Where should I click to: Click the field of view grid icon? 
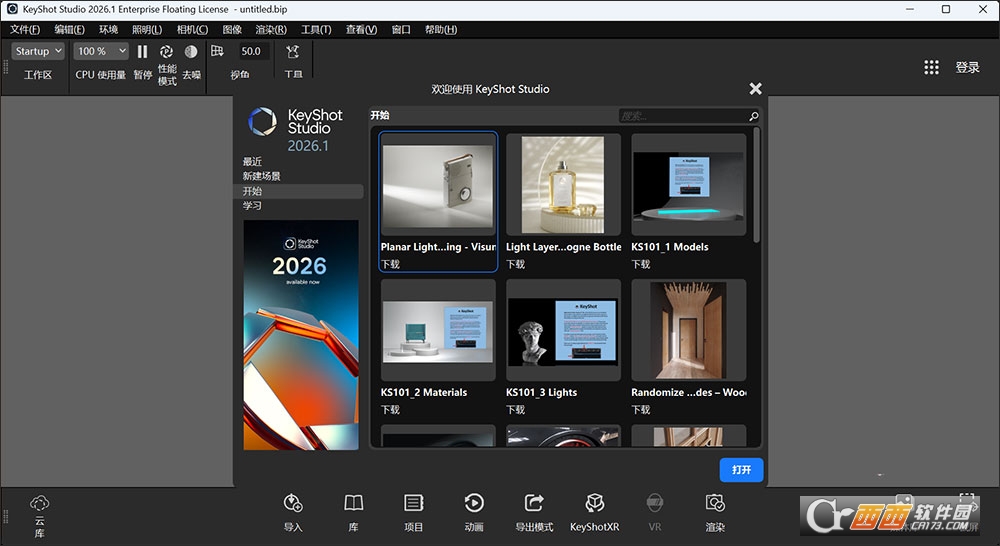click(x=217, y=51)
